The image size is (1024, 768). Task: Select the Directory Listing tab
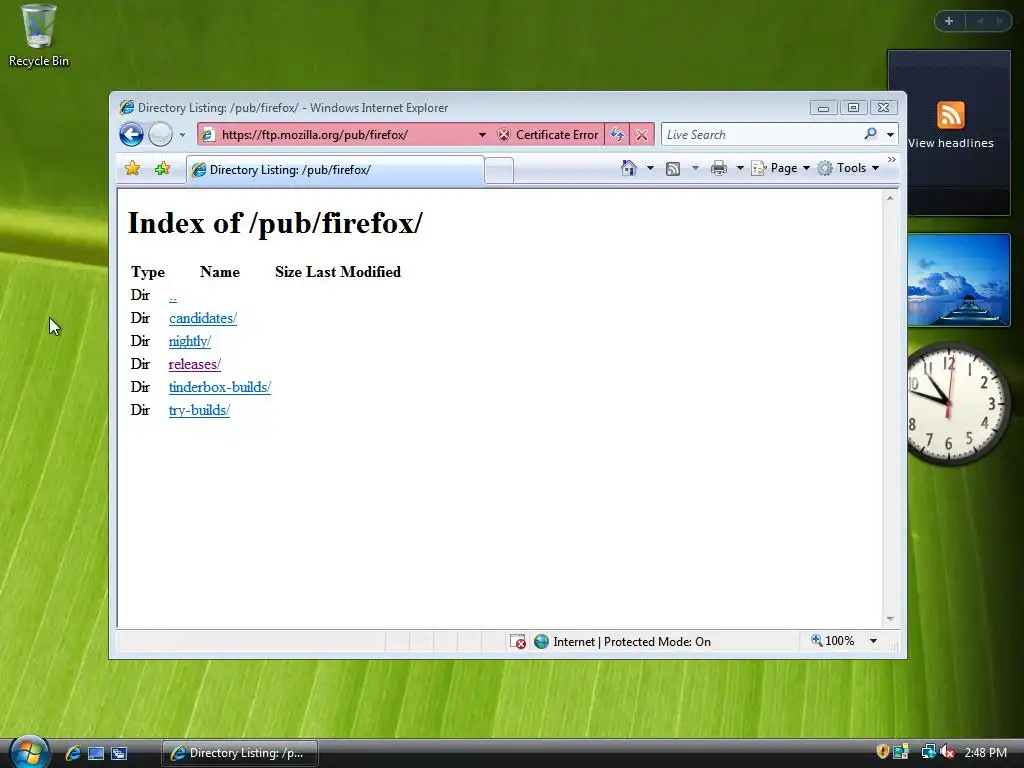tap(335, 170)
